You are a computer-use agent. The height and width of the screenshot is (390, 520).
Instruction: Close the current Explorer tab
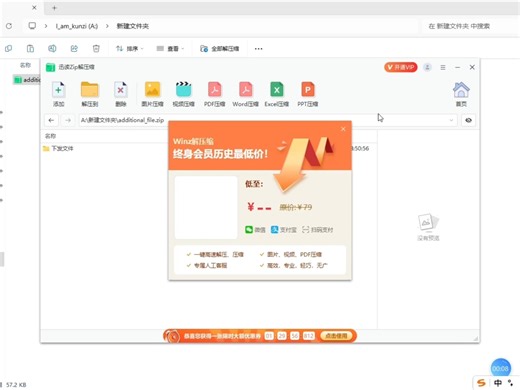click(34, 7)
